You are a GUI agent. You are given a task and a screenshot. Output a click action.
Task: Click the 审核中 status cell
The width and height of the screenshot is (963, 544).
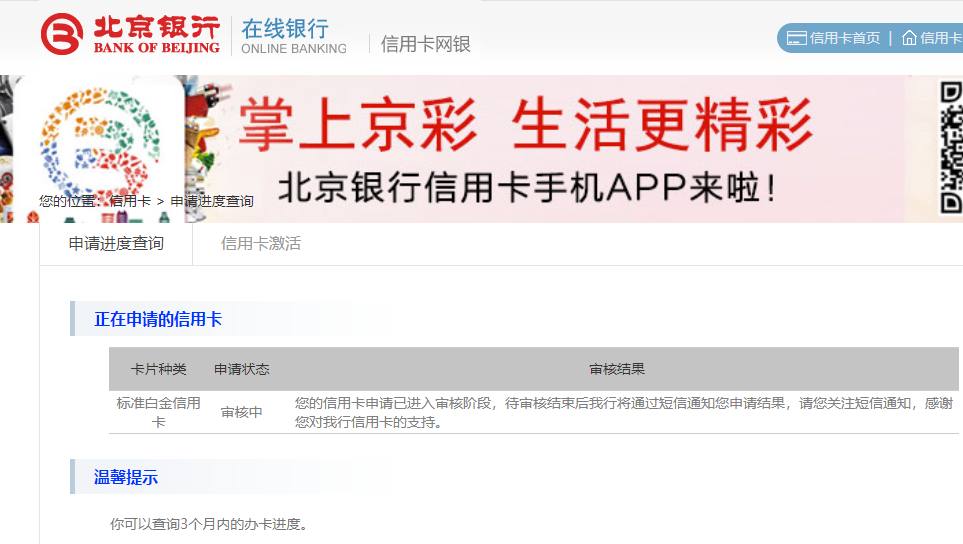click(x=241, y=413)
